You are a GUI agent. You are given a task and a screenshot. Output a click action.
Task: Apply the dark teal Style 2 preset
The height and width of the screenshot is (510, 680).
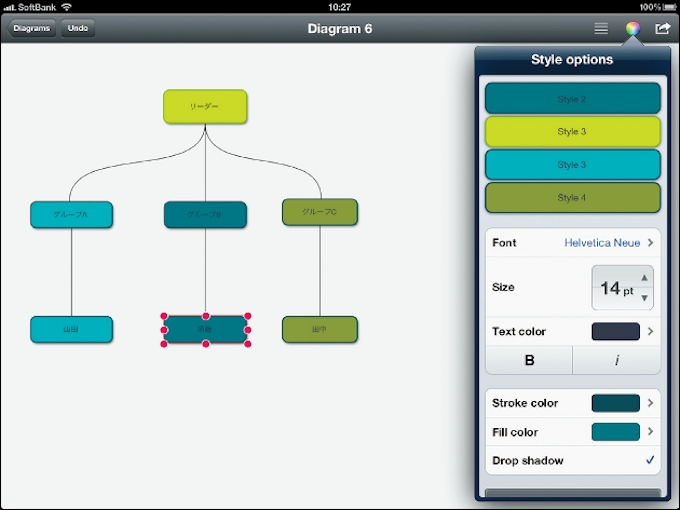point(572,99)
